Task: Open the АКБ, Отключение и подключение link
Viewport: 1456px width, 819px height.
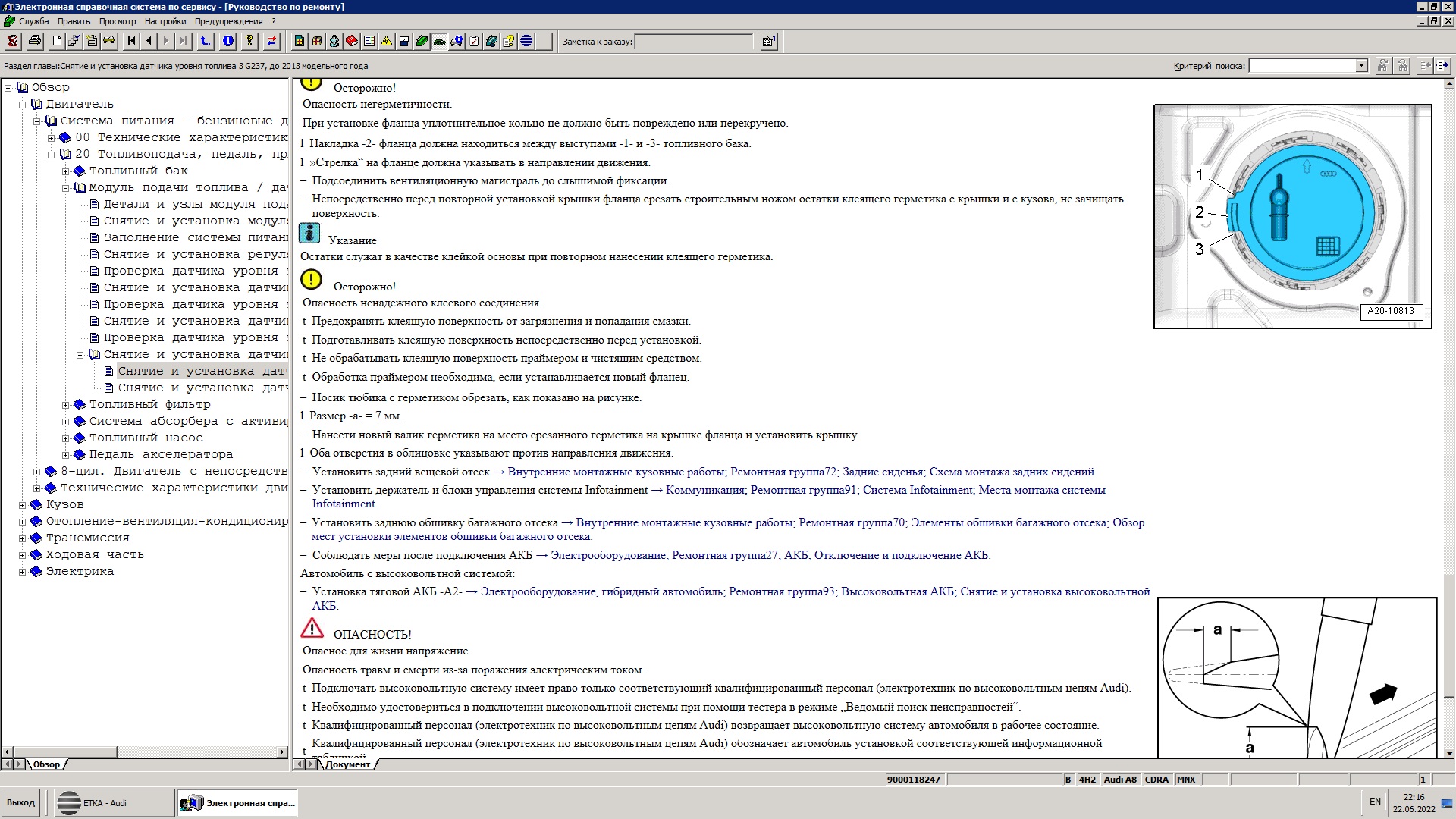Action: (x=886, y=555)
